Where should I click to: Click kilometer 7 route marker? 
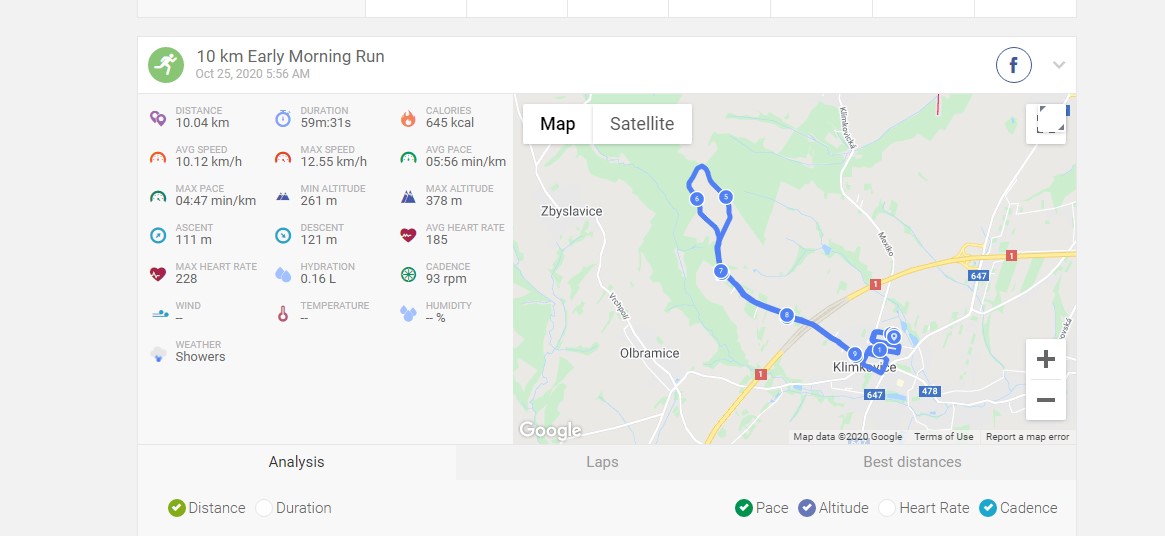721,271
